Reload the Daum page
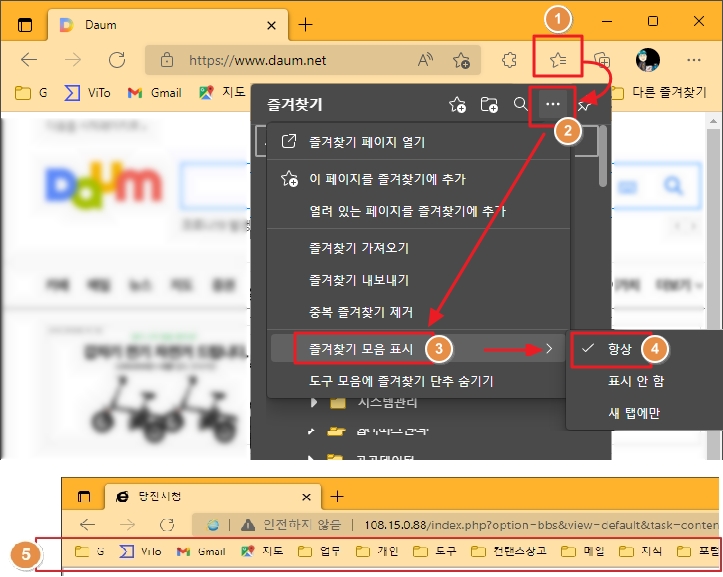This screenshot has width=723, height=577. [117, 60]
